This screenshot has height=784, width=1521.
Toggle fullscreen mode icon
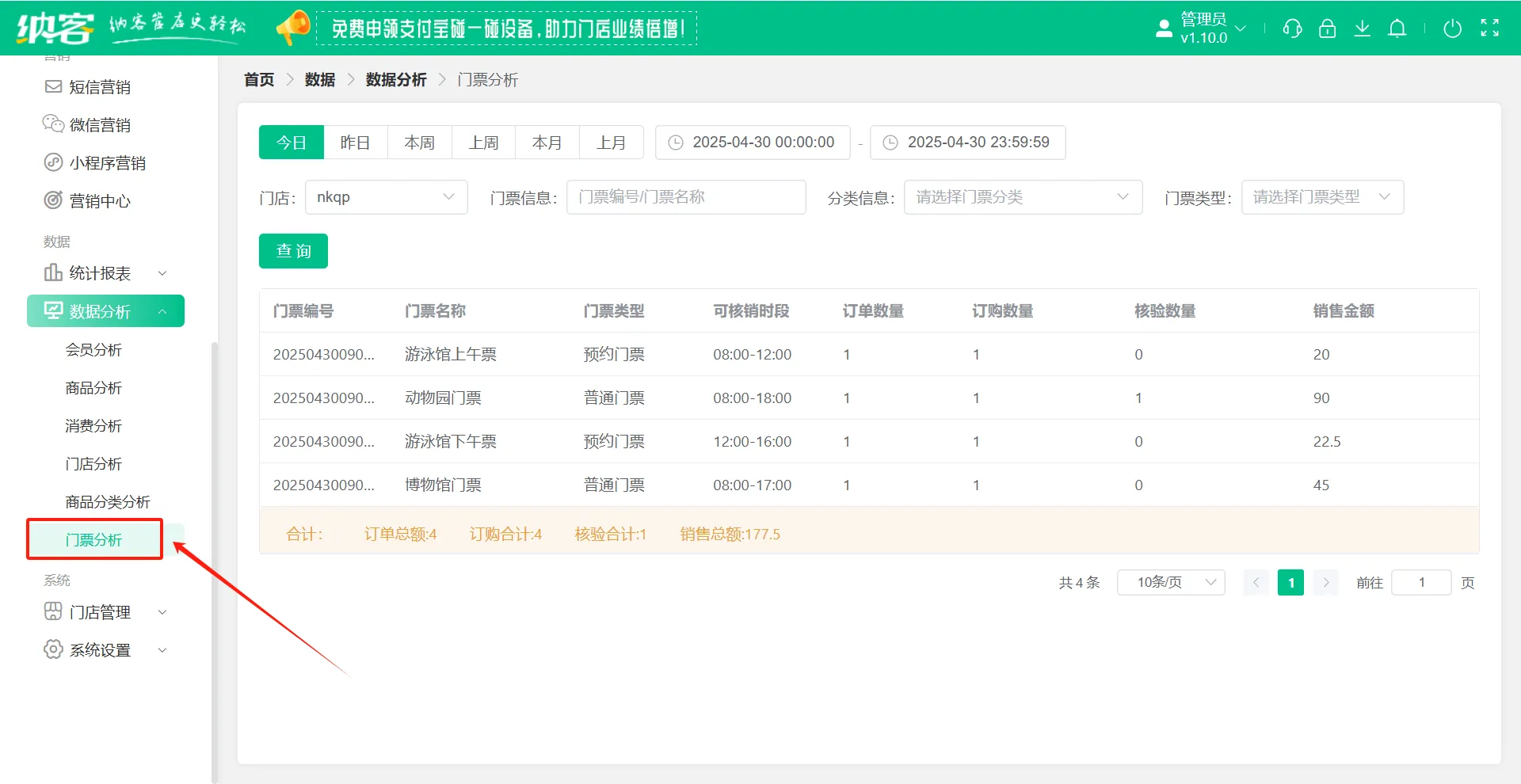point(1489,29)
